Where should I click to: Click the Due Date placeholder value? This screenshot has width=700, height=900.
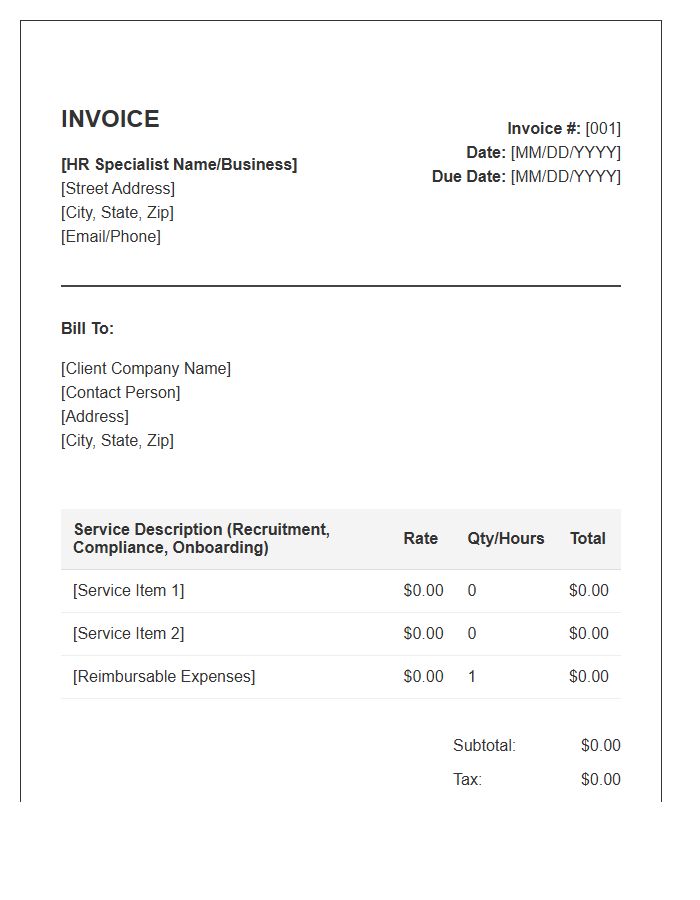click(x=566, y=177)
